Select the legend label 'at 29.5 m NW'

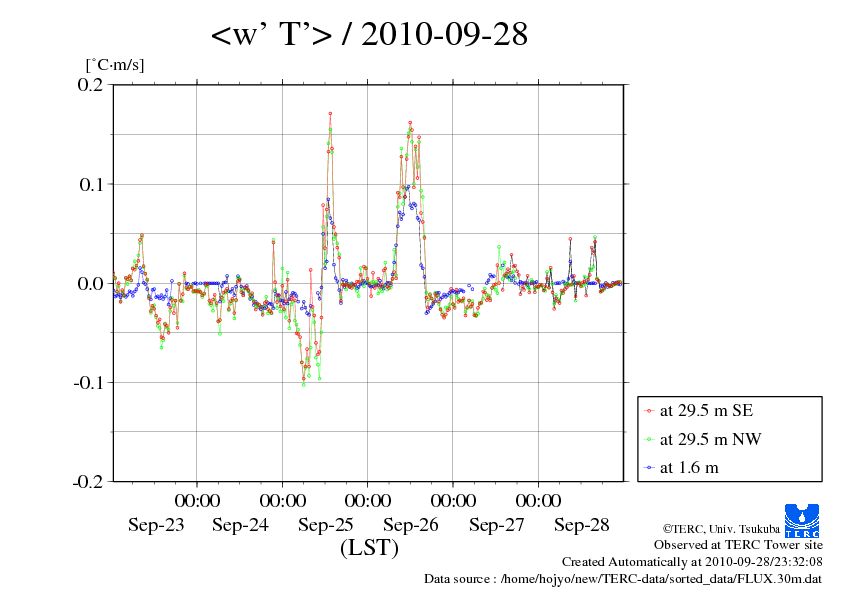click(x=710, y=439)
